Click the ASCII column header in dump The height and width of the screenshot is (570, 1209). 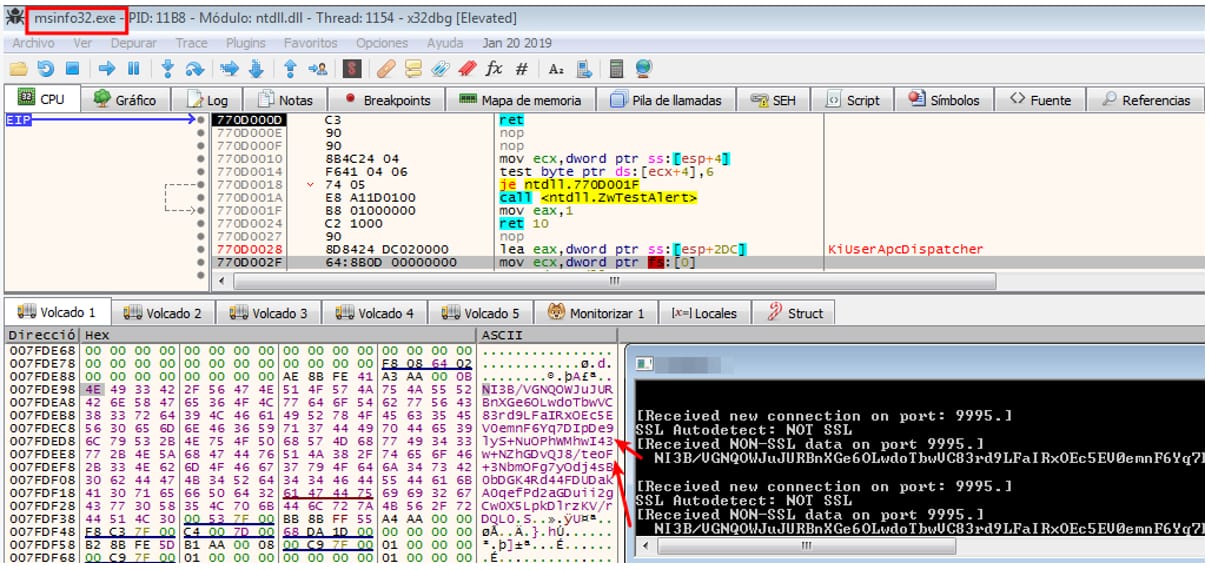pos(547,335)
